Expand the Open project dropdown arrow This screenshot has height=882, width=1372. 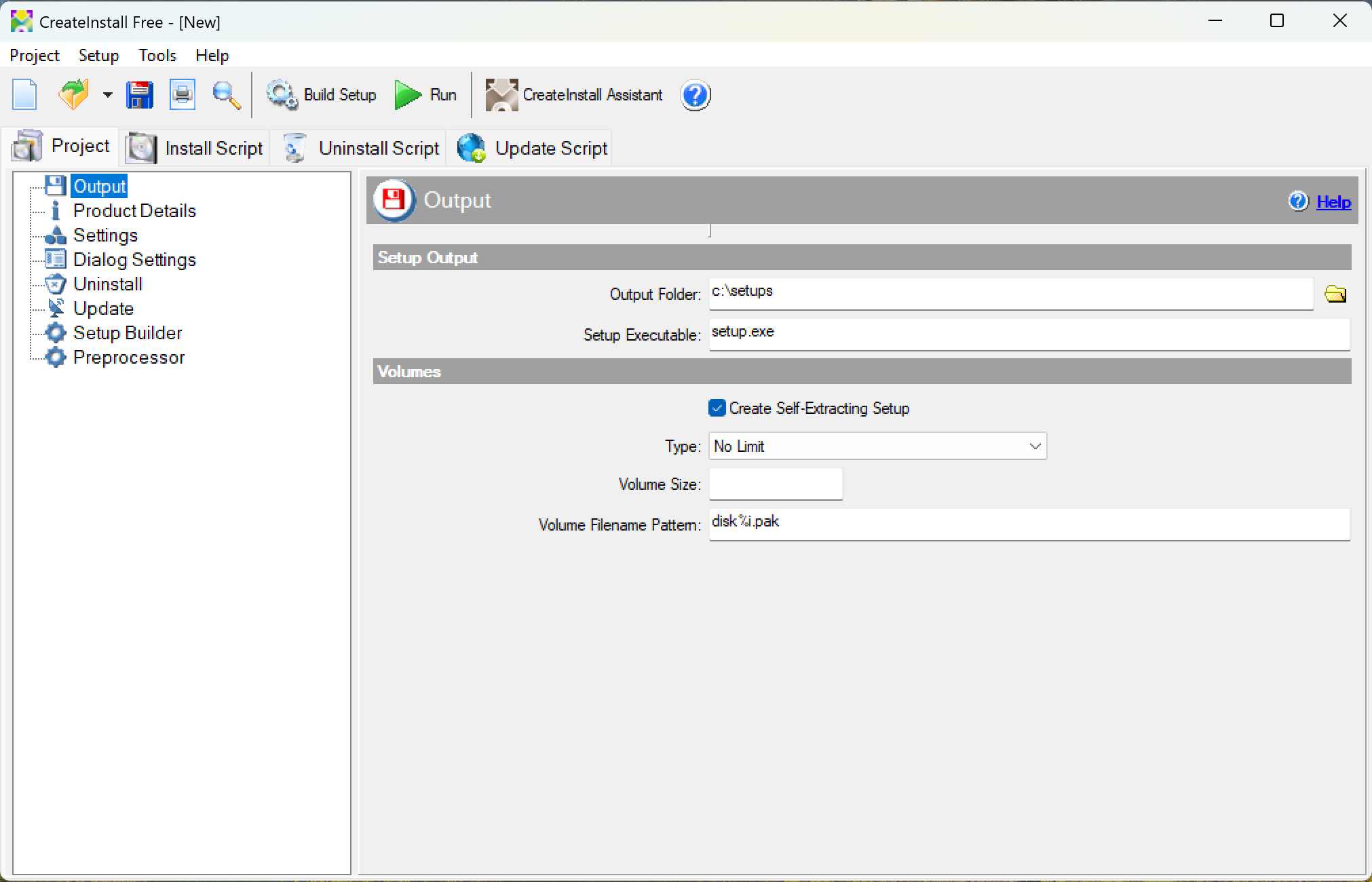(107, 95)
